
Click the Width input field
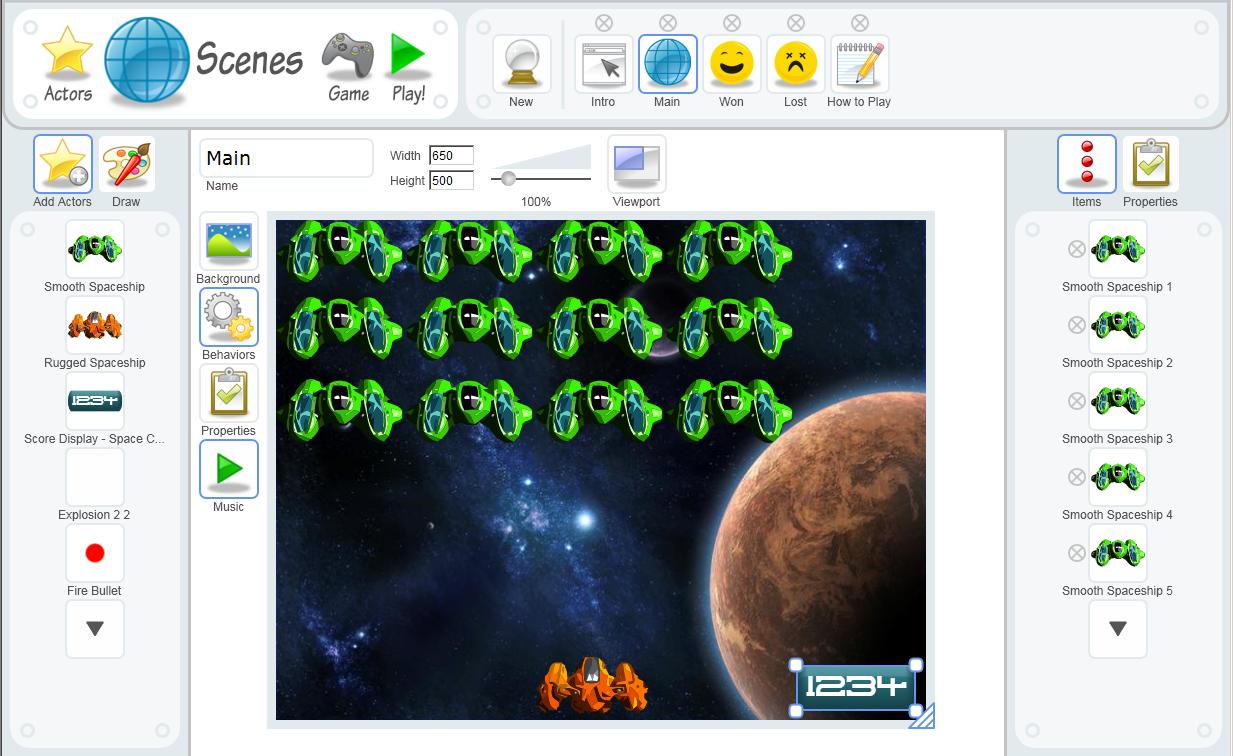click(x=451, y=155)
